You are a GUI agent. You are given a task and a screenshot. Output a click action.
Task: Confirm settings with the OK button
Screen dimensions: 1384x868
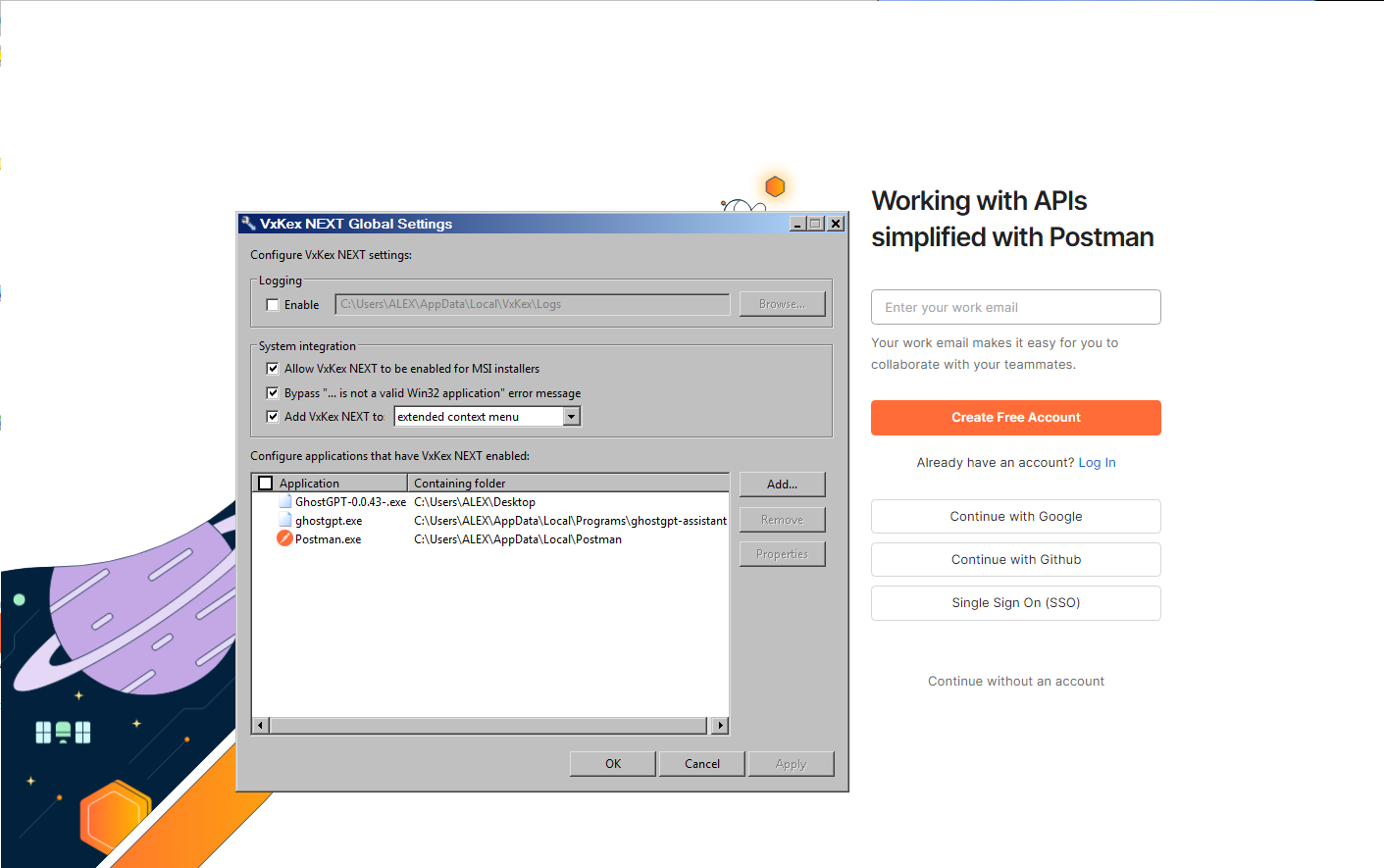point(613,764)
